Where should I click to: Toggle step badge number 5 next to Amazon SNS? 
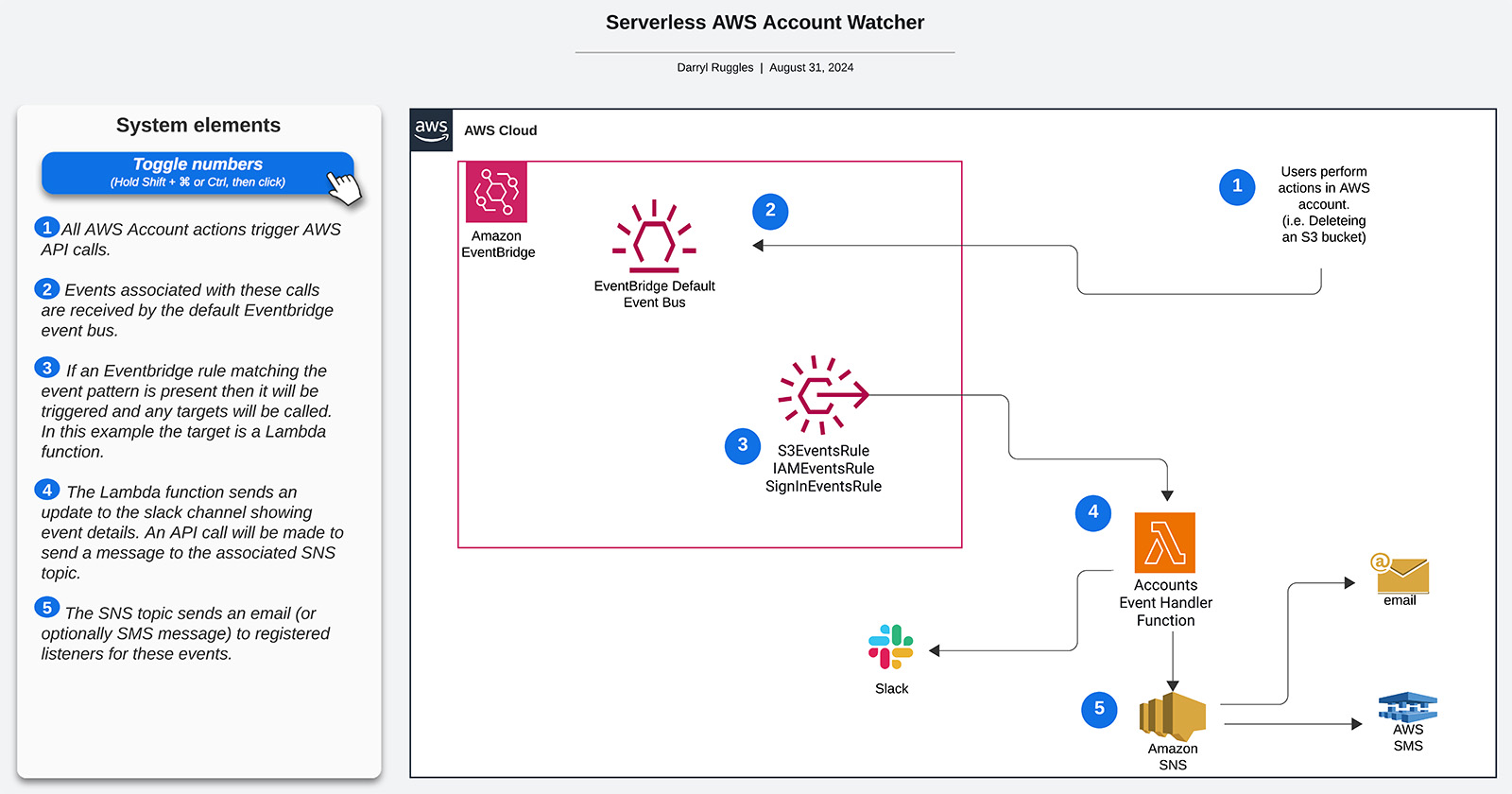click(x=1099, y=709)
